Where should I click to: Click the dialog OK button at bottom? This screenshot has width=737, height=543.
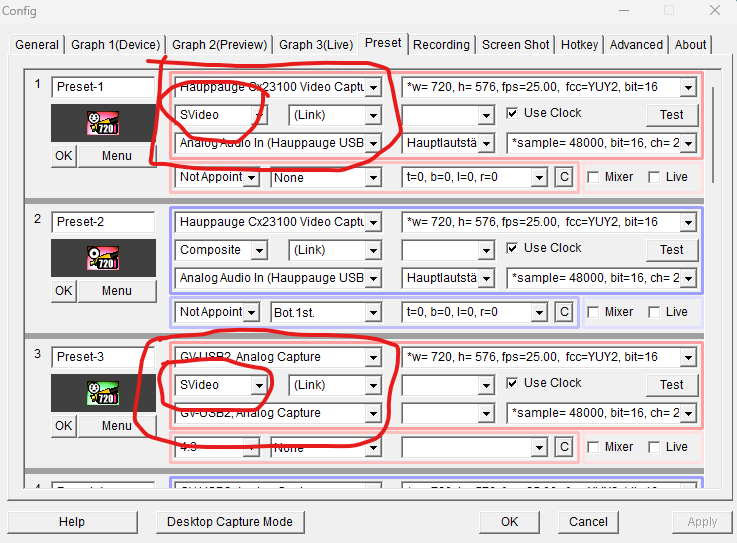[510, 522]
